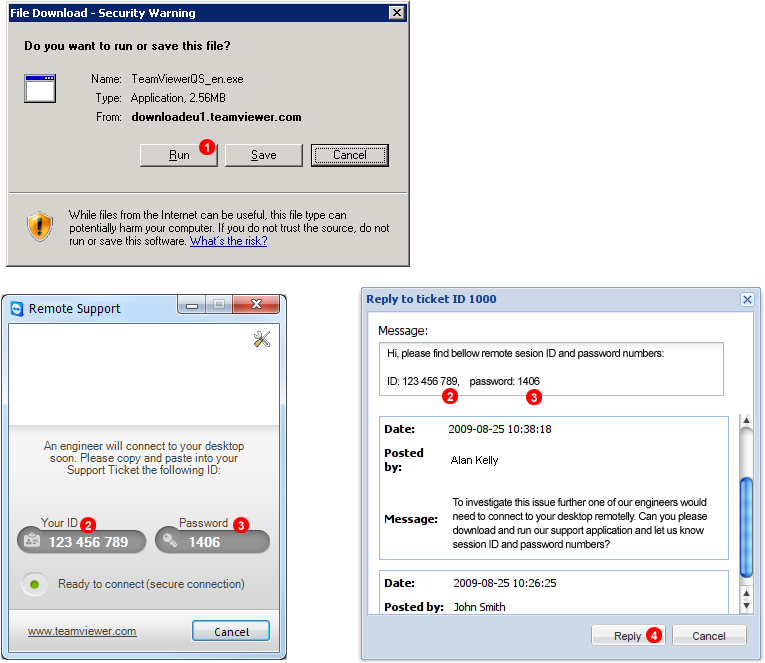Cancel the Reply to ticket ID 1000 dialog

coord(709,635)
